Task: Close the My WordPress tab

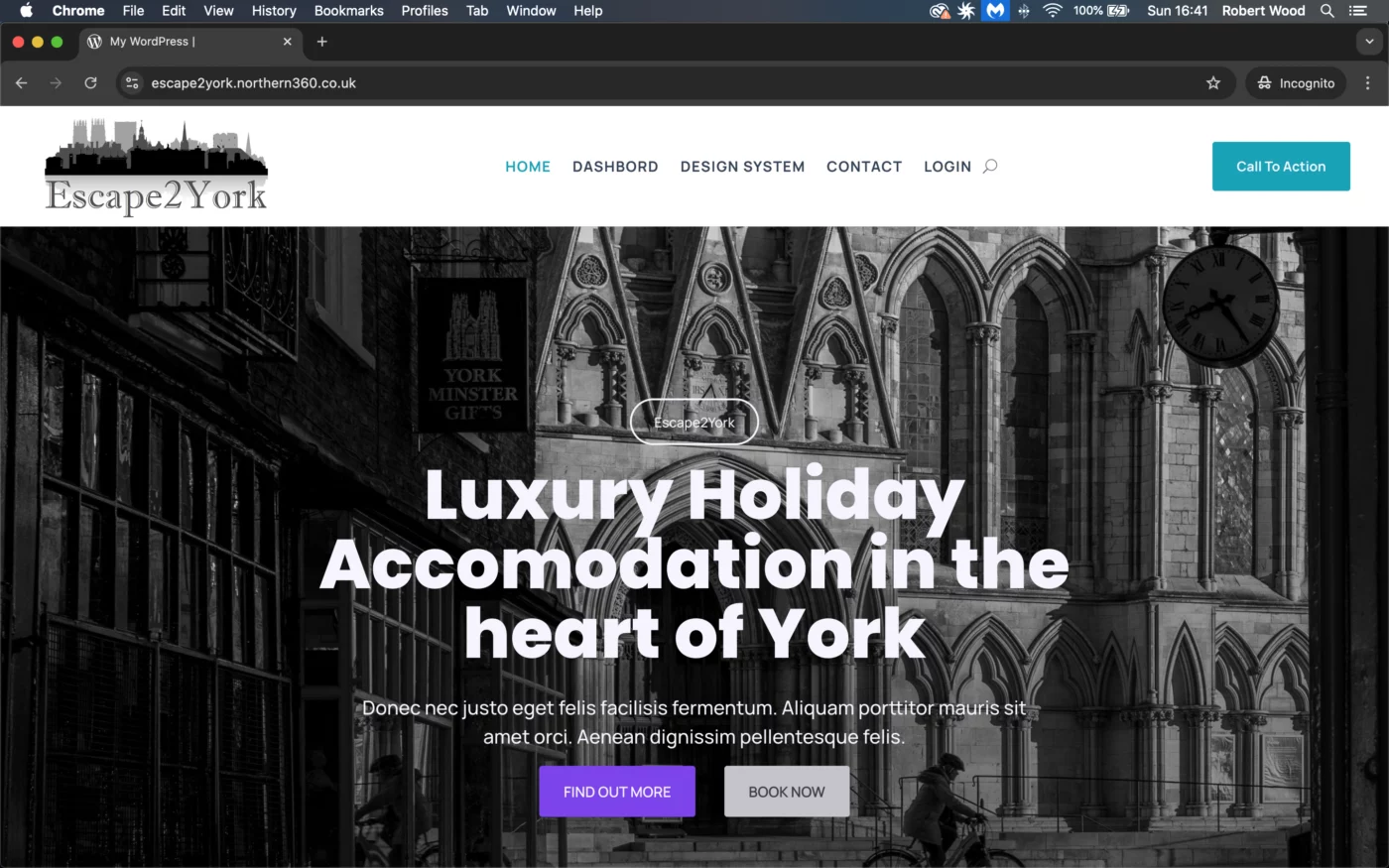Action: tap(288, 42)
